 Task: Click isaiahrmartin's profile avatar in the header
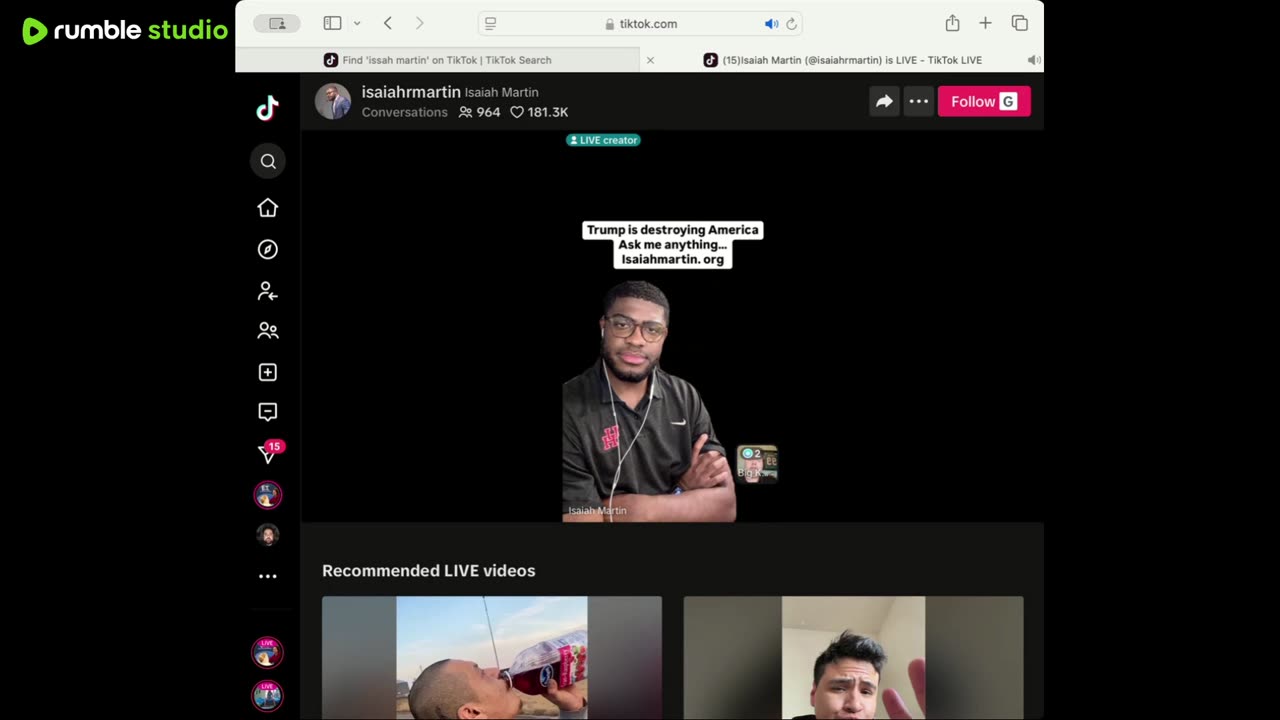point(333,101)
